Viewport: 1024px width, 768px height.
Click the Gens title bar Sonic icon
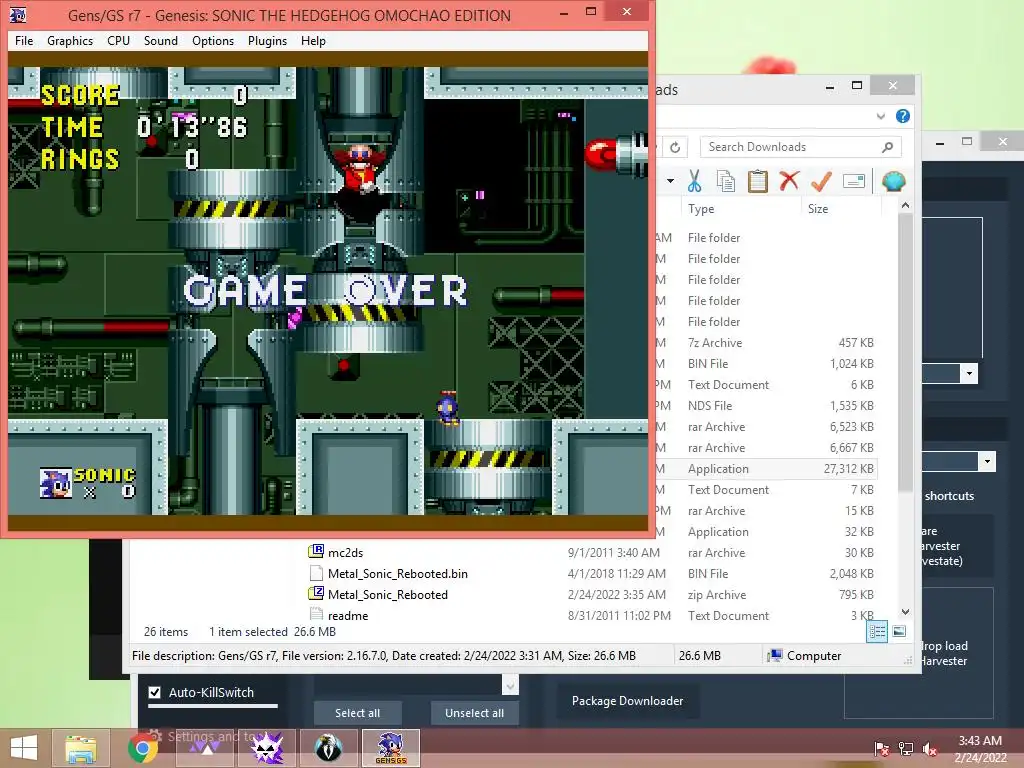pyautogui.click(x=18, y=14)
